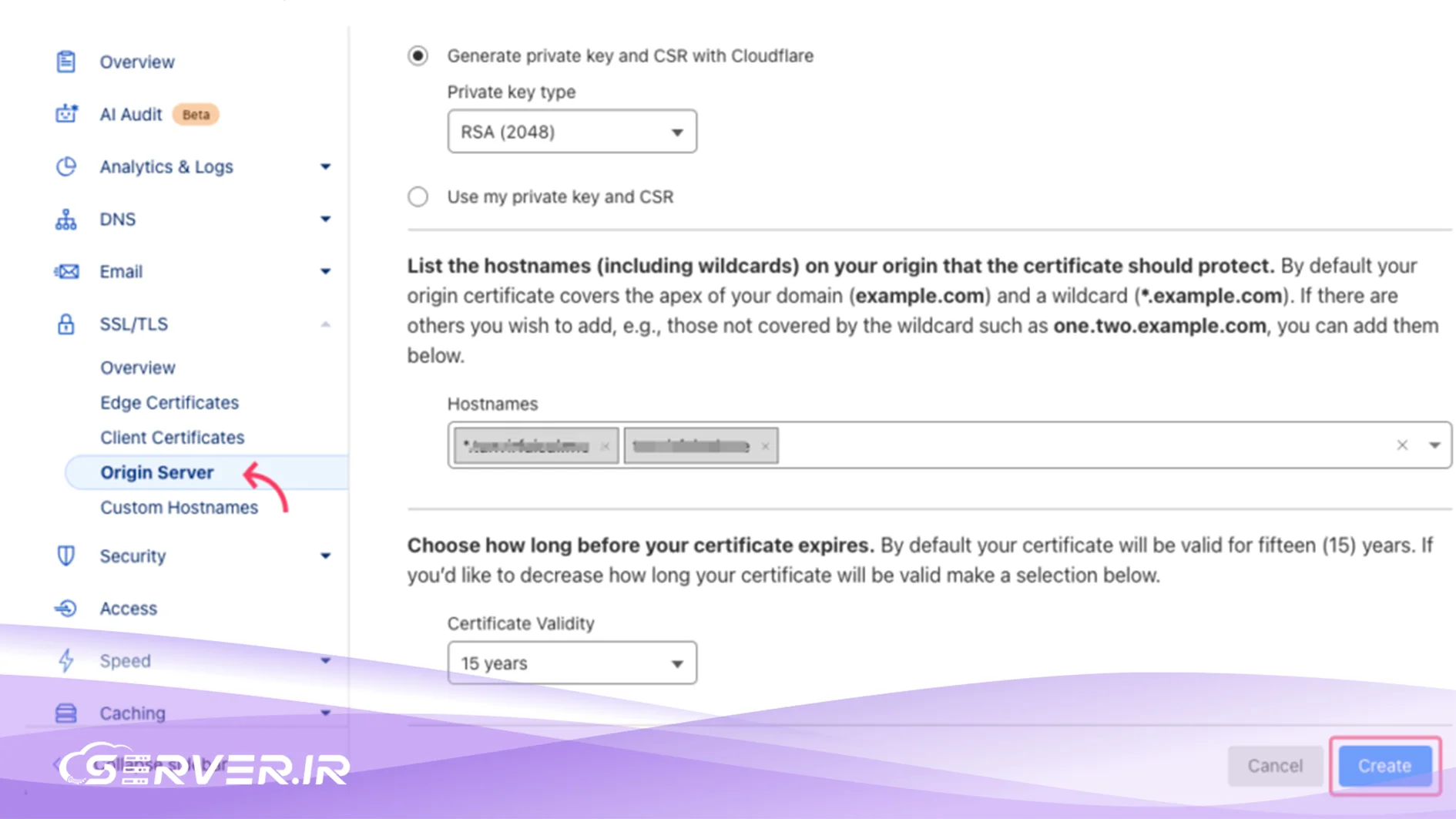Click the Speed lightning bolt icon
This screenshot has height=819, width=1456.
coord(66,660)
